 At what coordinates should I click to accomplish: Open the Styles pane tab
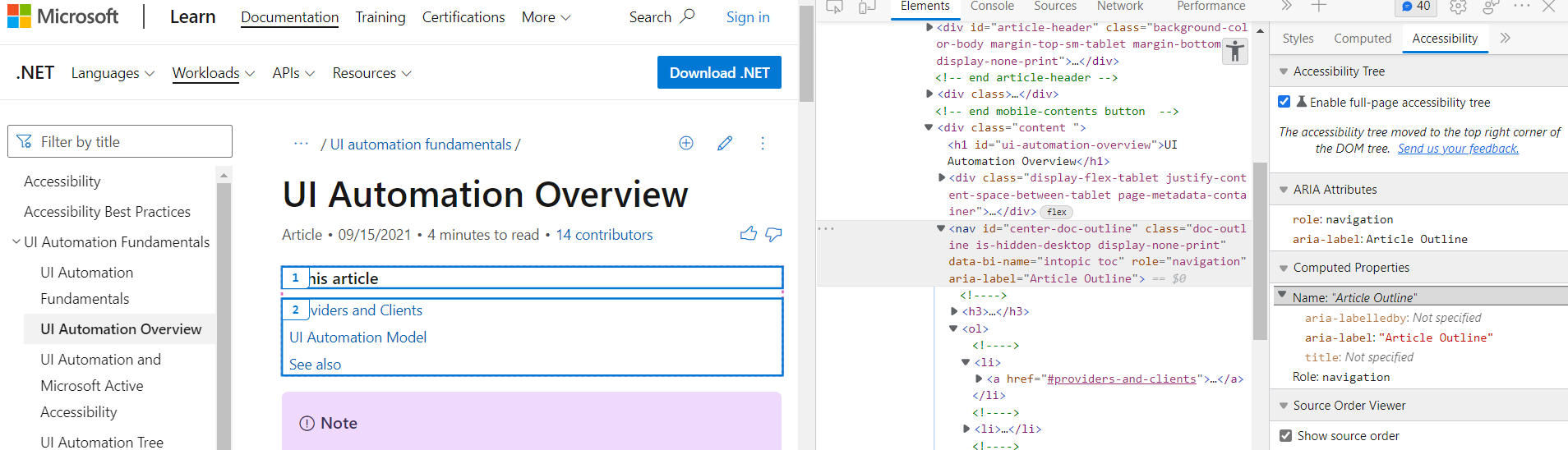tap(1298, 39)
